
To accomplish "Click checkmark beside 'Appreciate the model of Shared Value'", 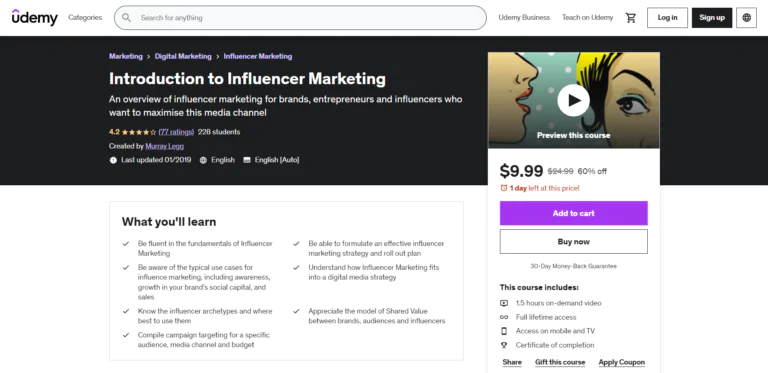I will 296,311.
